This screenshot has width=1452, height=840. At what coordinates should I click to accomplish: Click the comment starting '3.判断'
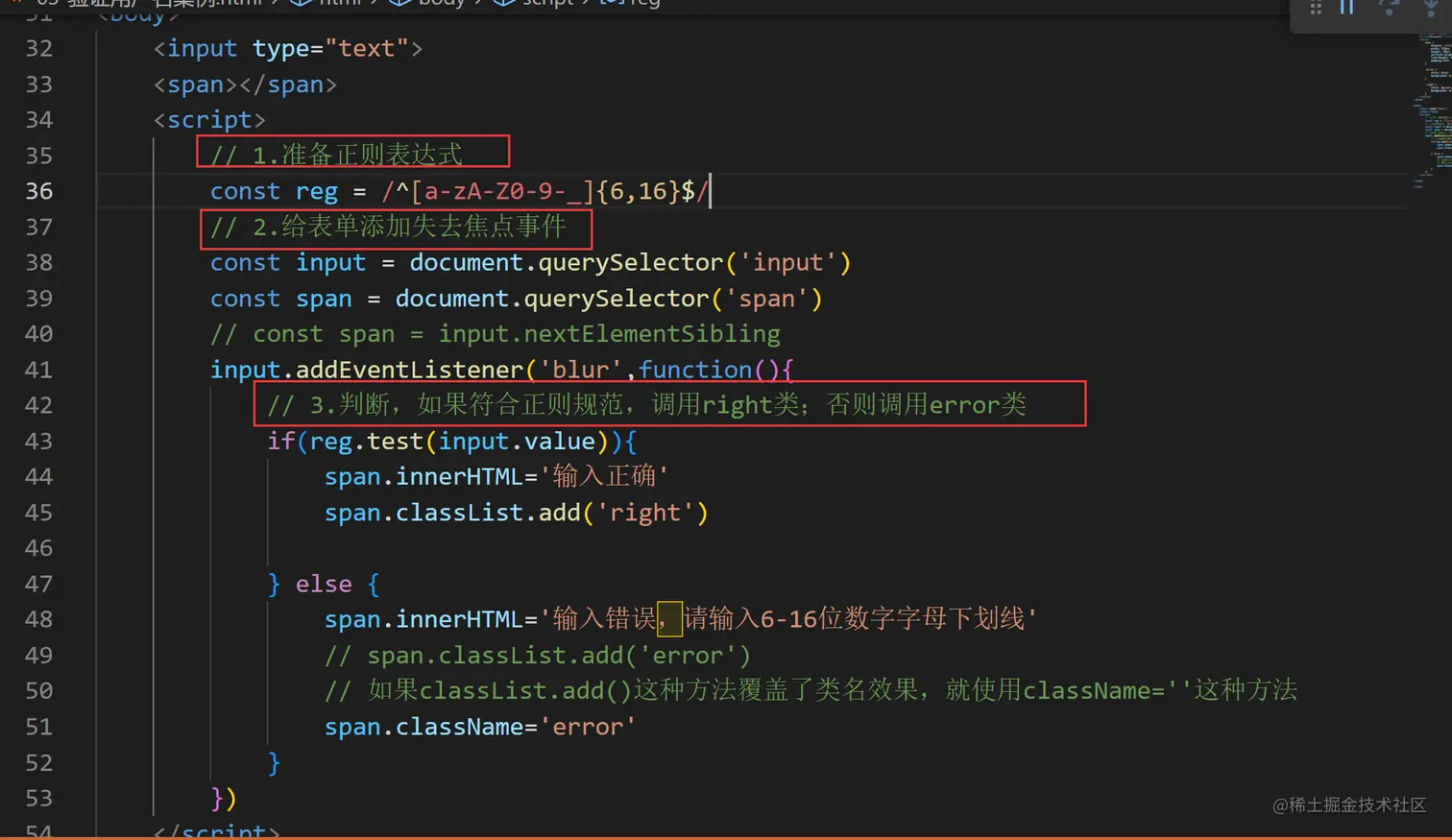(x=646, y=405)
